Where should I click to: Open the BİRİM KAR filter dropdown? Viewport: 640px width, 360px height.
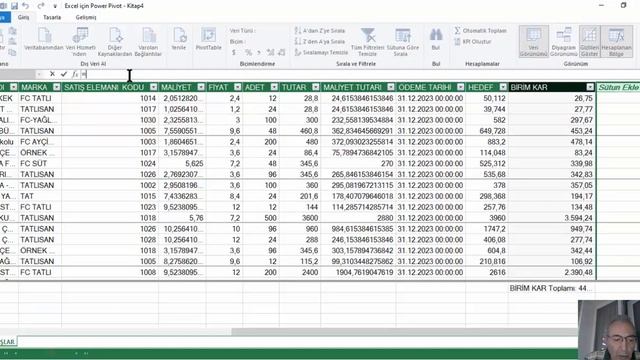tap(590, 87)
